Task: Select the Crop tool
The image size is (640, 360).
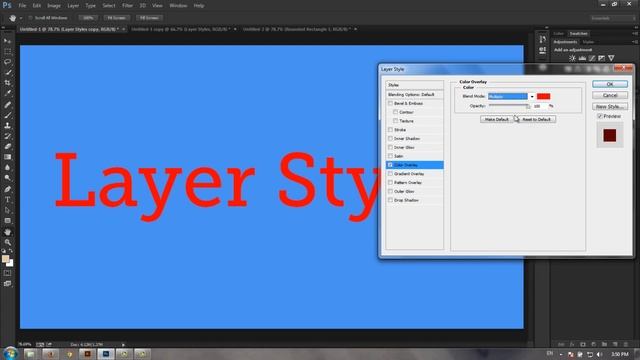Action: point(7,83)
